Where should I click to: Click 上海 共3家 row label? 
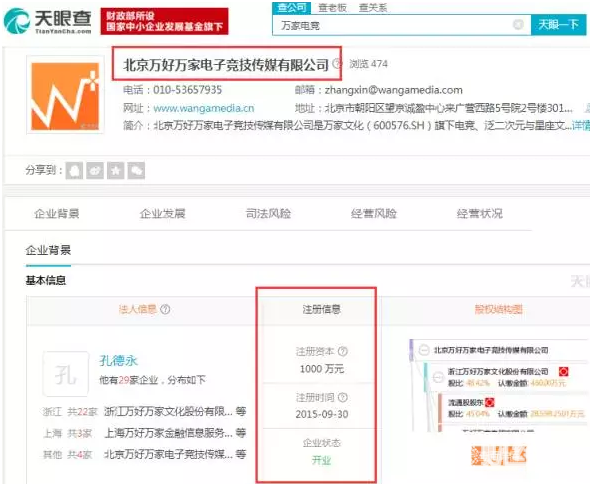pos(68,433)
